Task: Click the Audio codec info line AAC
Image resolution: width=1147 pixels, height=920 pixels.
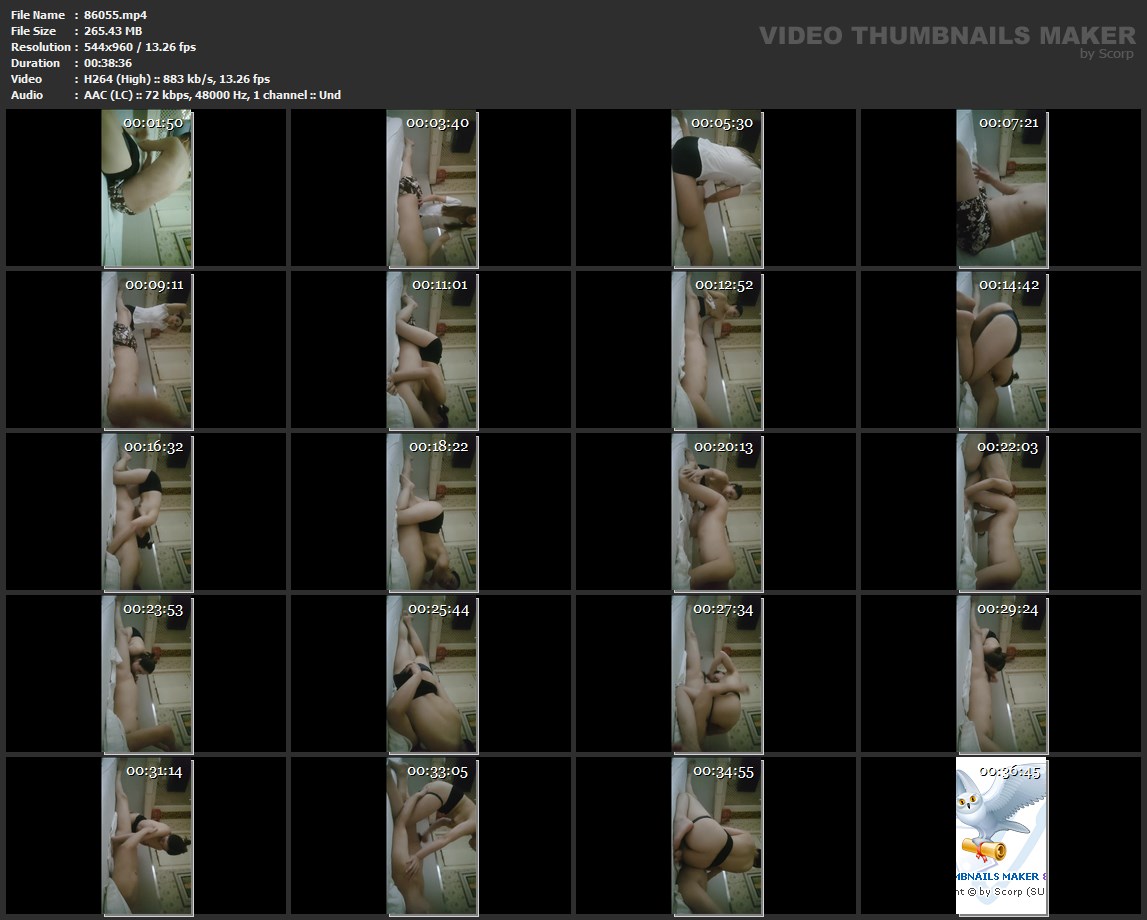Action: click(212, 95)
